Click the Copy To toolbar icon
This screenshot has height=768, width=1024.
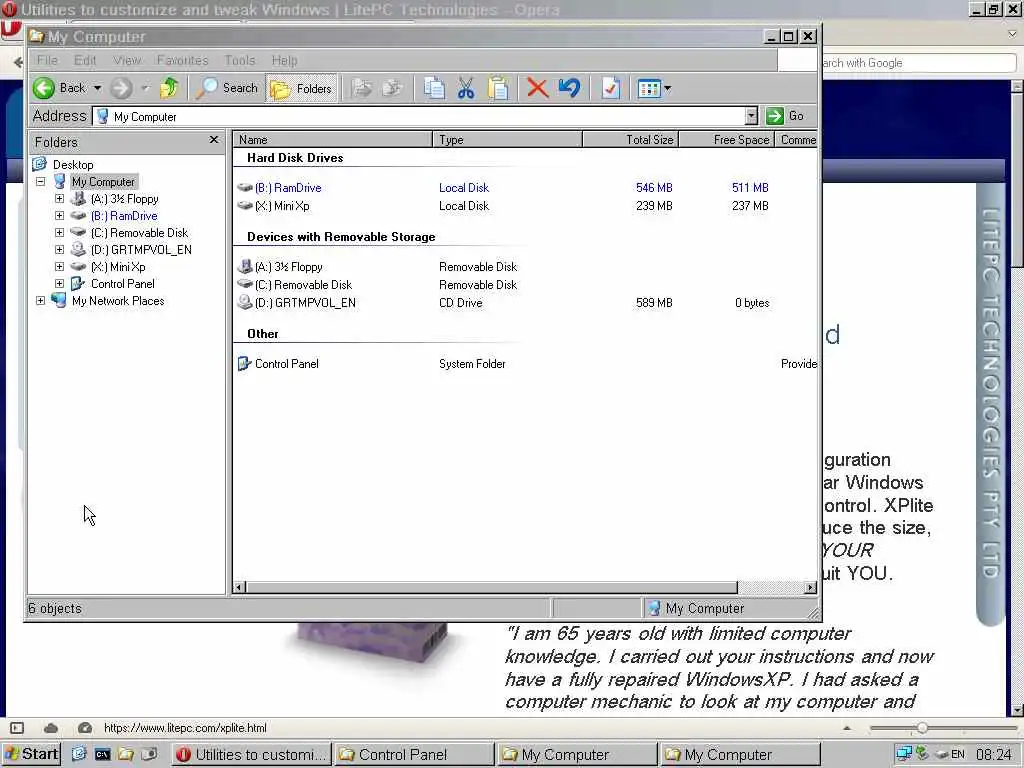tap(392, 88)
